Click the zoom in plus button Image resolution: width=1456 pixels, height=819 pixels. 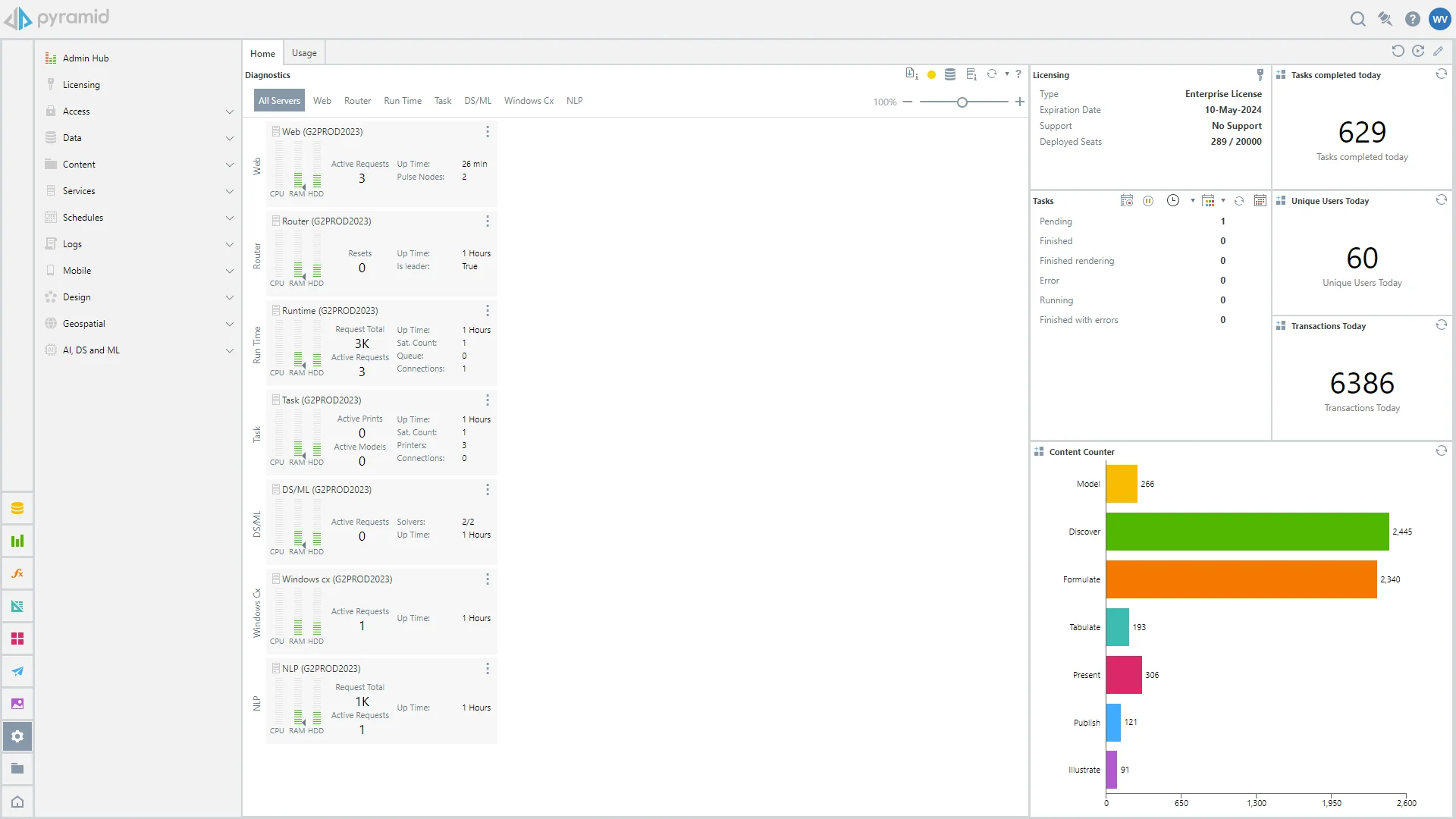pos(1020,102)
